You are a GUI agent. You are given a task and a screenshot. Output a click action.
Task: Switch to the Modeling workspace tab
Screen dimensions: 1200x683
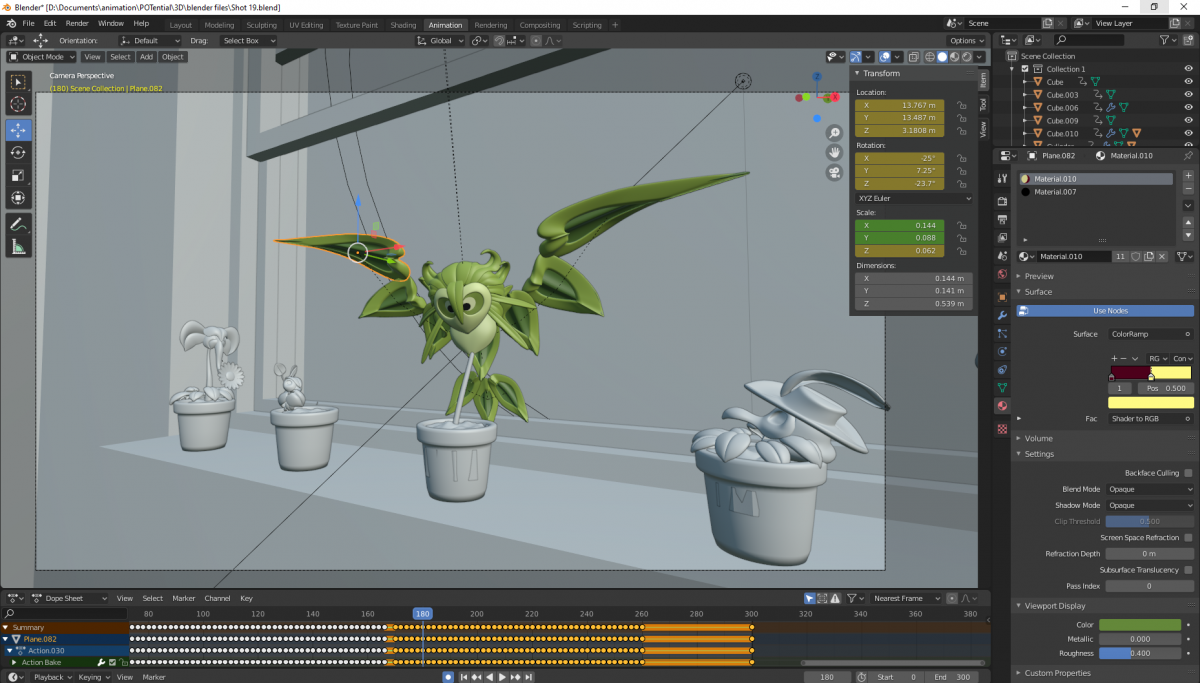(218, 25)
